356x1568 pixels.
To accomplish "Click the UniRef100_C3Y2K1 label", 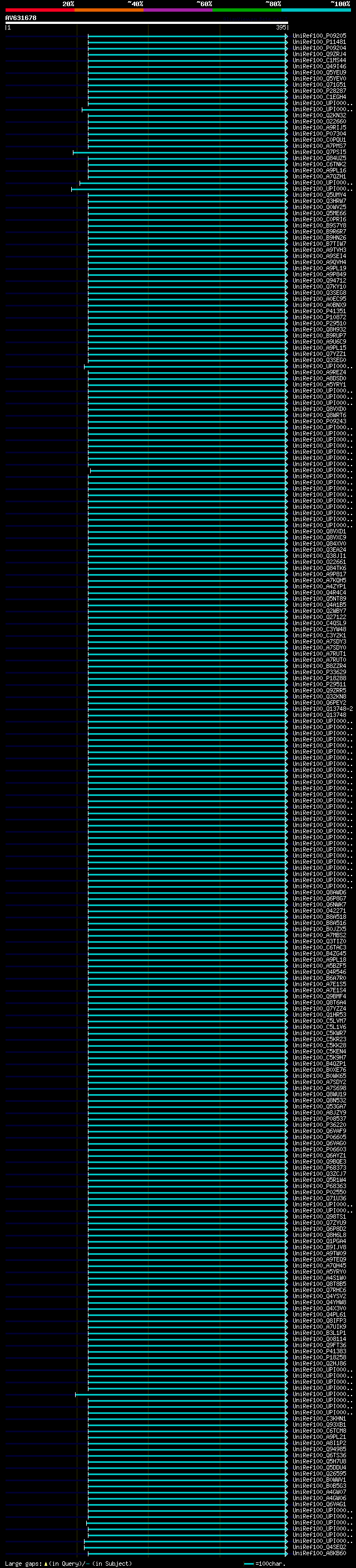I will click(x=319, y=635).
